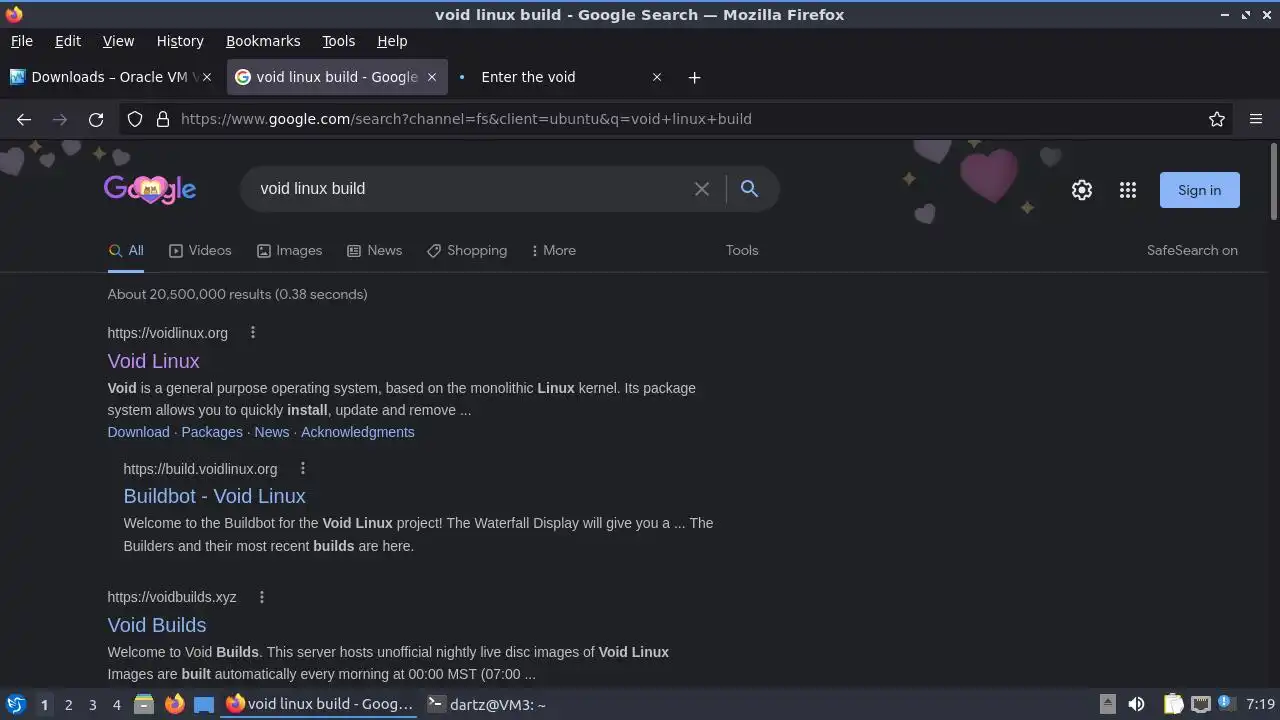Follow the Acknowledgments sitelink
The height and width of the screenshot is (720, 1280).
357,432
